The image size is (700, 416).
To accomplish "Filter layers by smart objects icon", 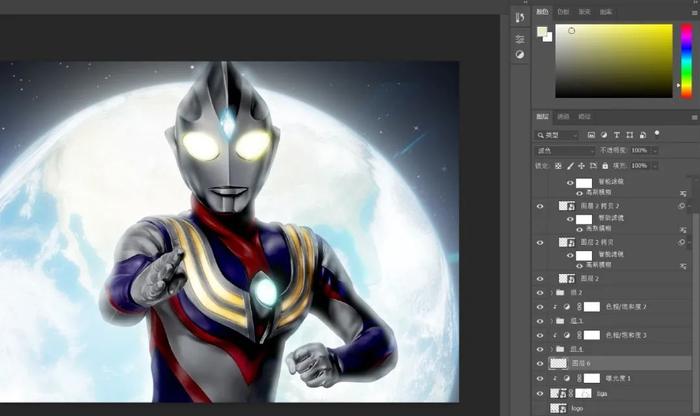I will pyautogui.click(x=643, y=135).
